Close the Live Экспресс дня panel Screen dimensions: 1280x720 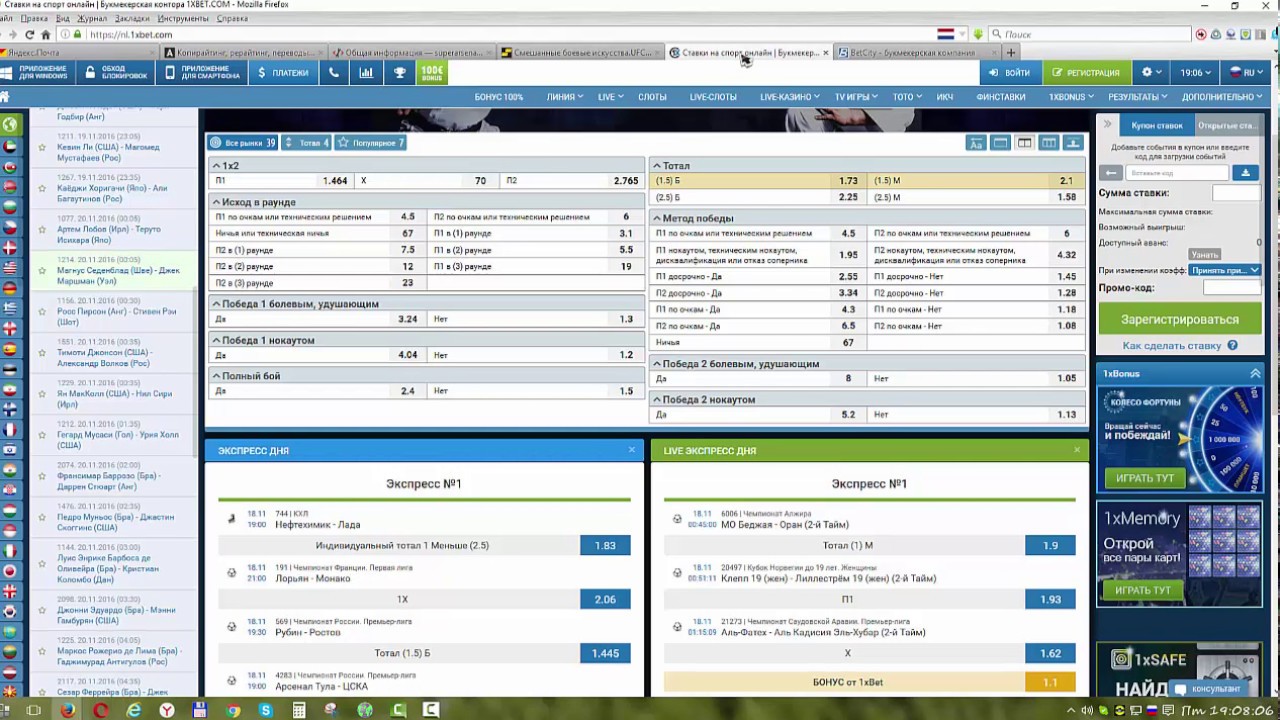pyautogui.click(x=1077, y=450)
